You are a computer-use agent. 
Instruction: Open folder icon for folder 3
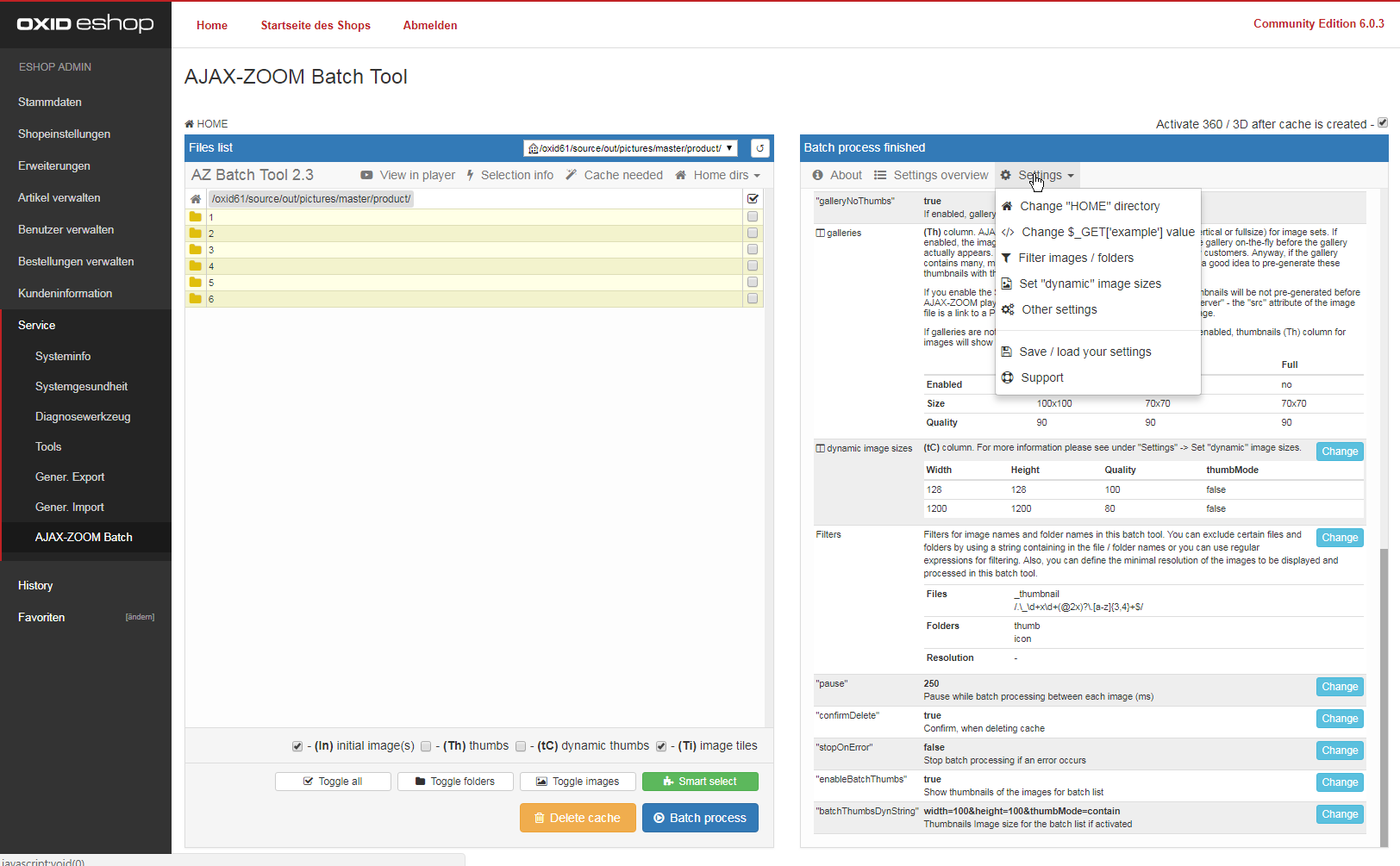point(196,250)
